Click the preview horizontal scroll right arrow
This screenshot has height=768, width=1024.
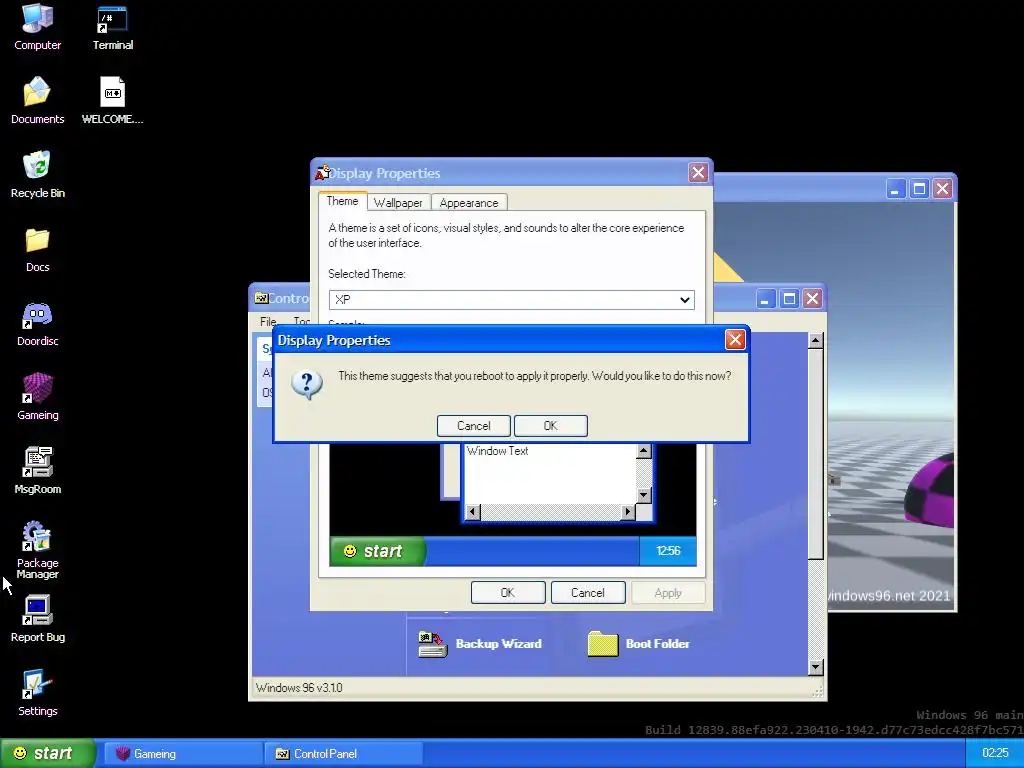point(628,512)
